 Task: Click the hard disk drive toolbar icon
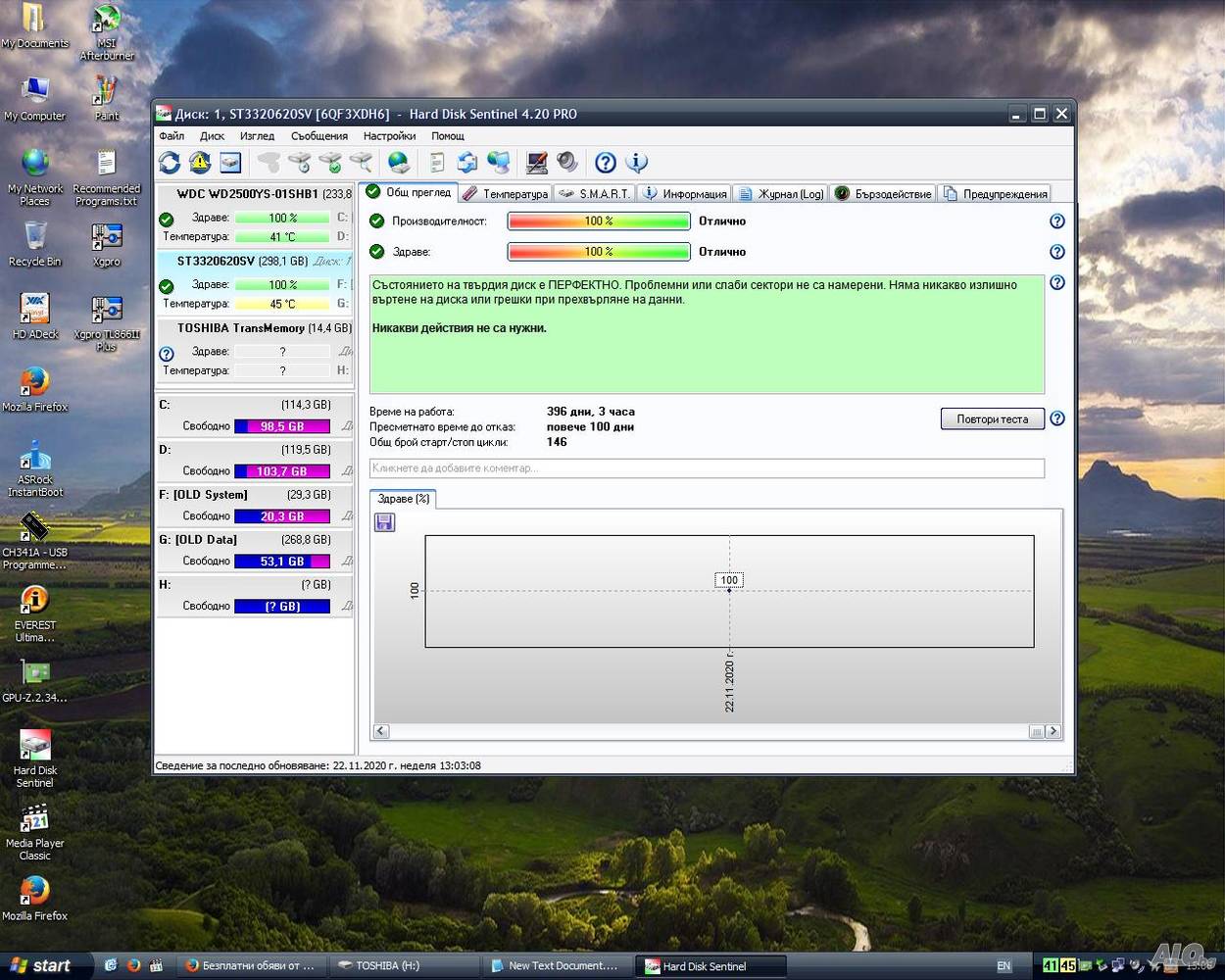click(230, 163)
